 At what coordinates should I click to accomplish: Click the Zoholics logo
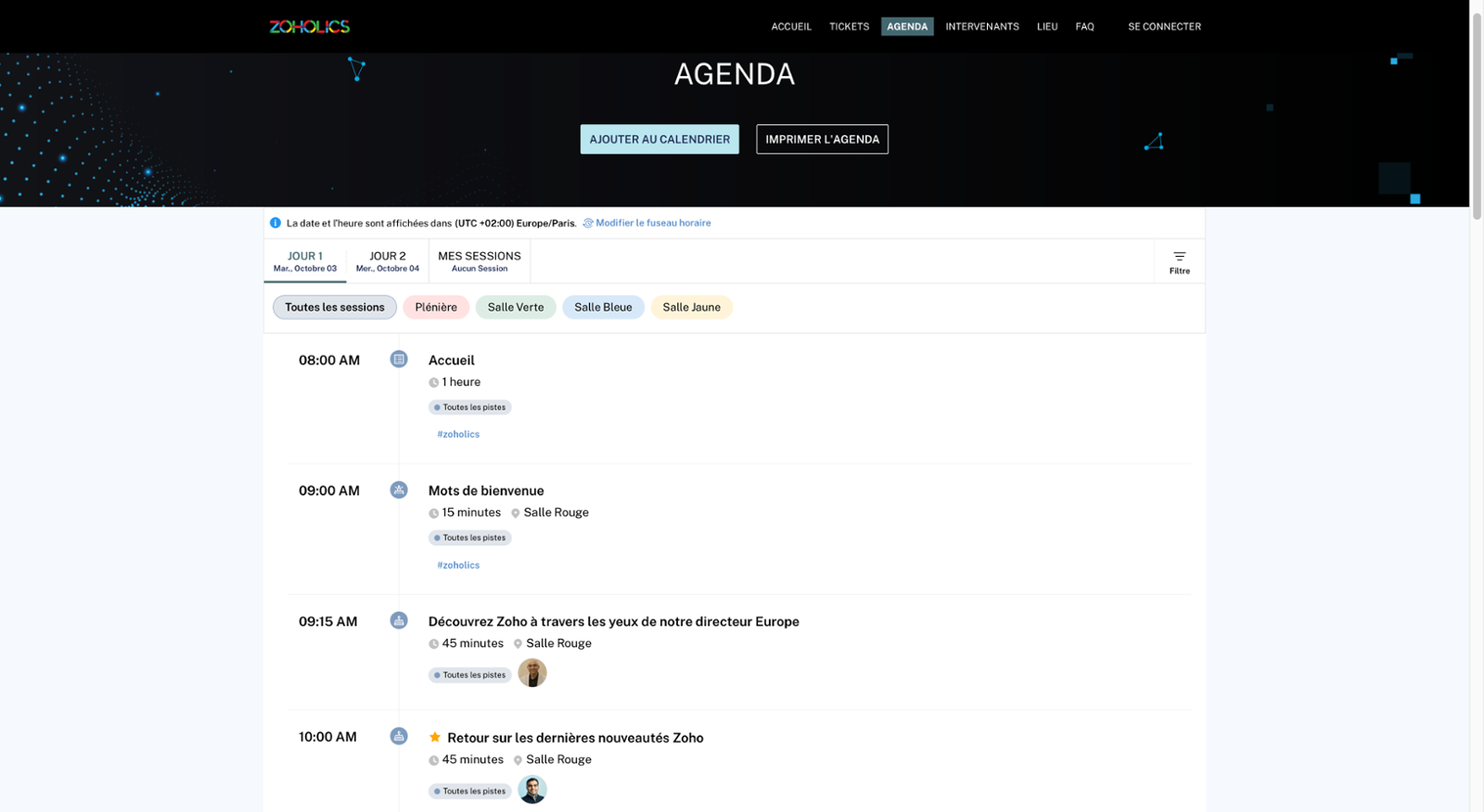pyautogui.click(x=309, y=27)
